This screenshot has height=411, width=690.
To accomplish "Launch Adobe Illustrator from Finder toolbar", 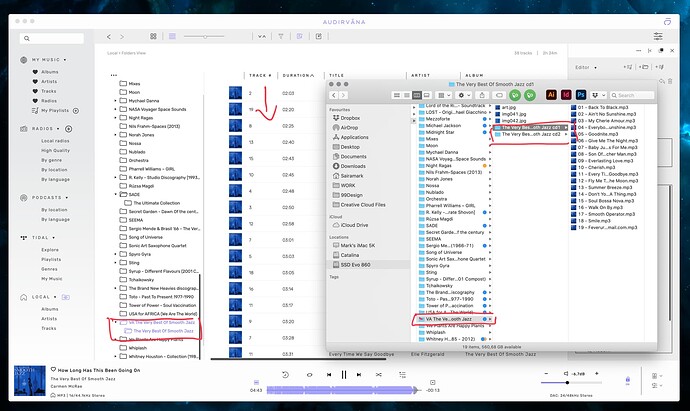I will [x=551, y=95].
